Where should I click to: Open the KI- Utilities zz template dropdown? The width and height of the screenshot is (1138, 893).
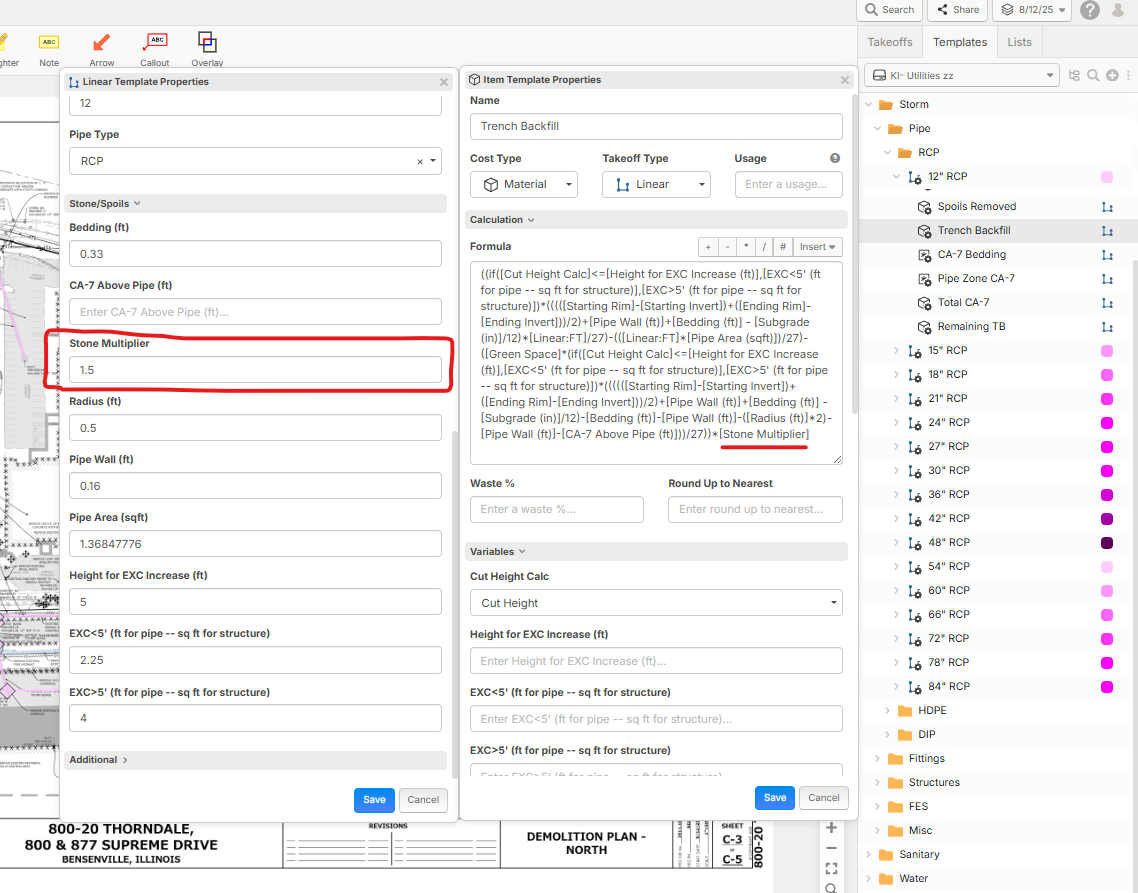961,75
